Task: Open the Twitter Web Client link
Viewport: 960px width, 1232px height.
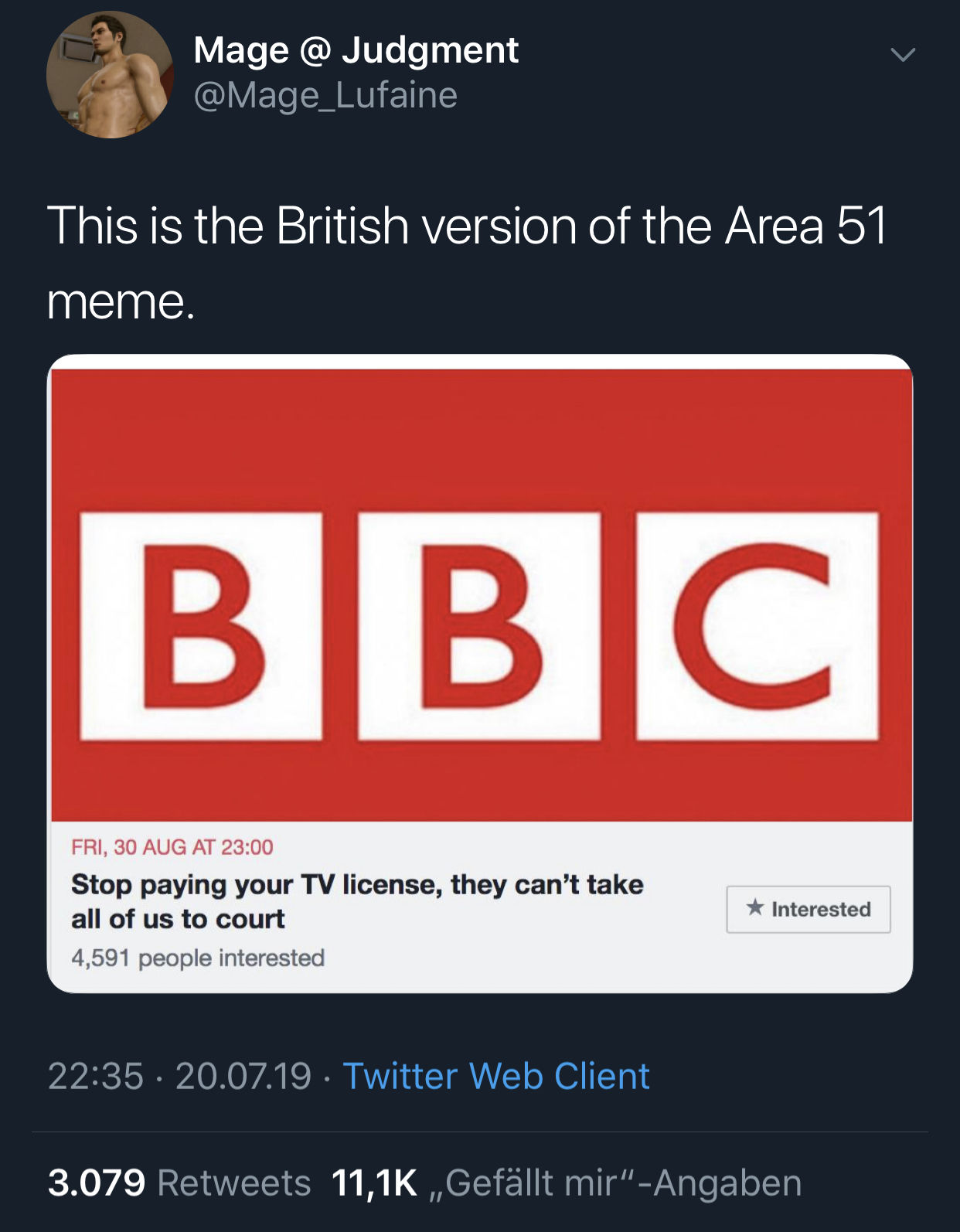Action: pyautogui.click(x=496, y=1076)
